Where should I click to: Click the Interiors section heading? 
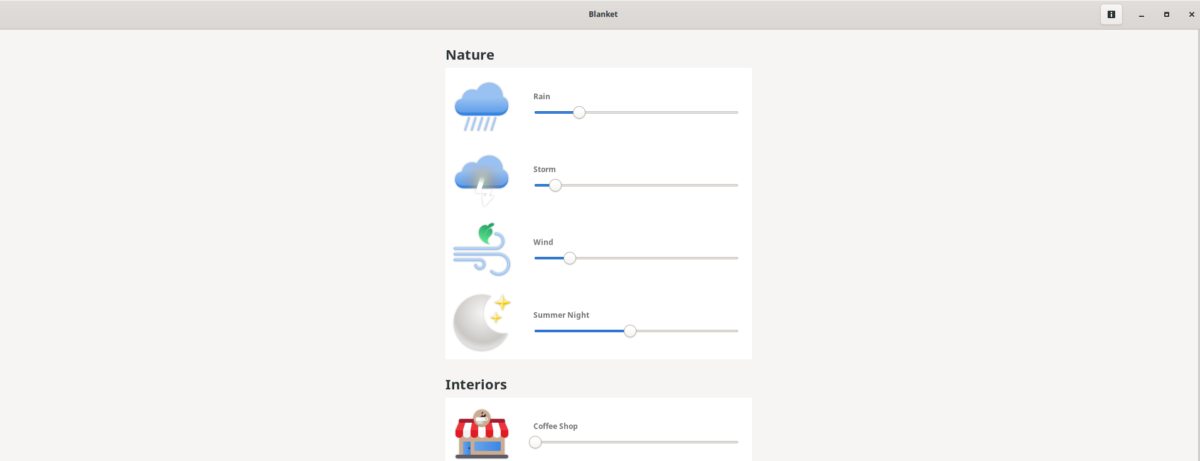[x=476, y=384]
